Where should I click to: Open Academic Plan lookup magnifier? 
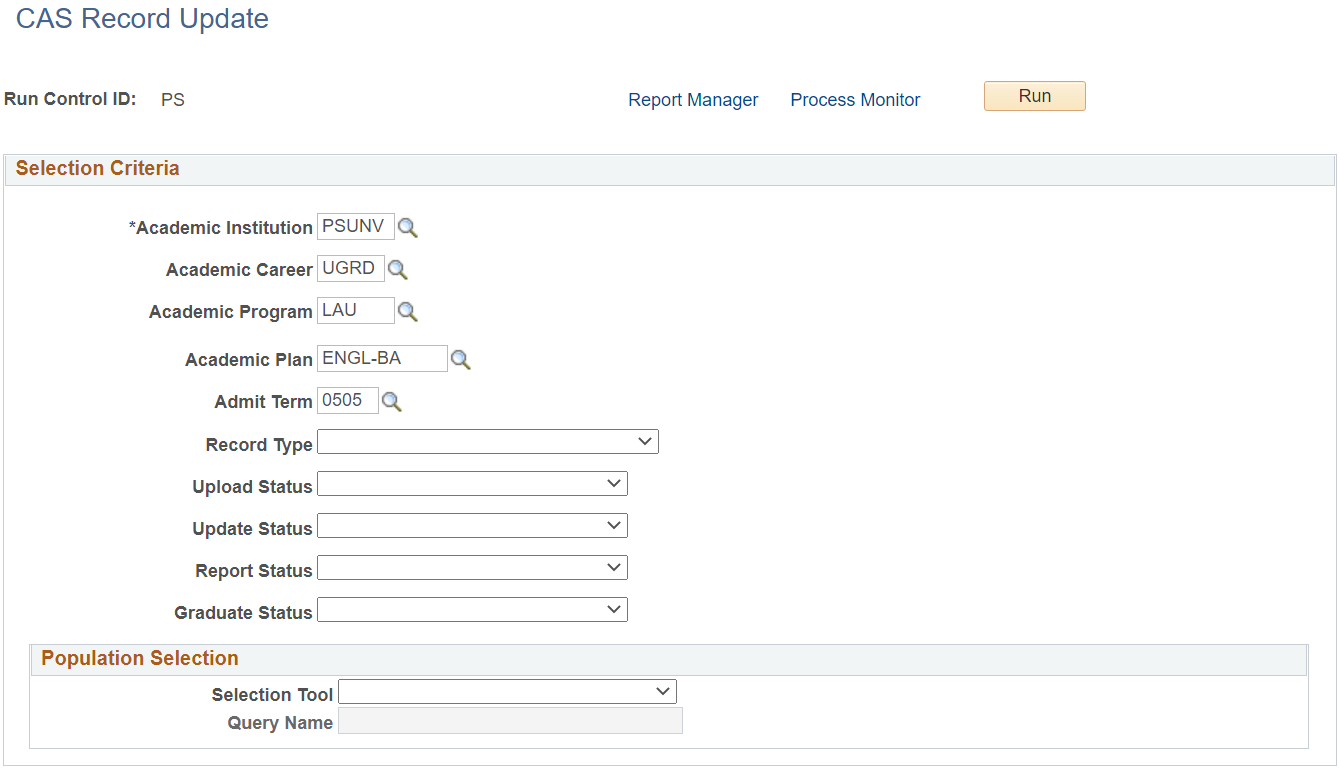point(460,360)
